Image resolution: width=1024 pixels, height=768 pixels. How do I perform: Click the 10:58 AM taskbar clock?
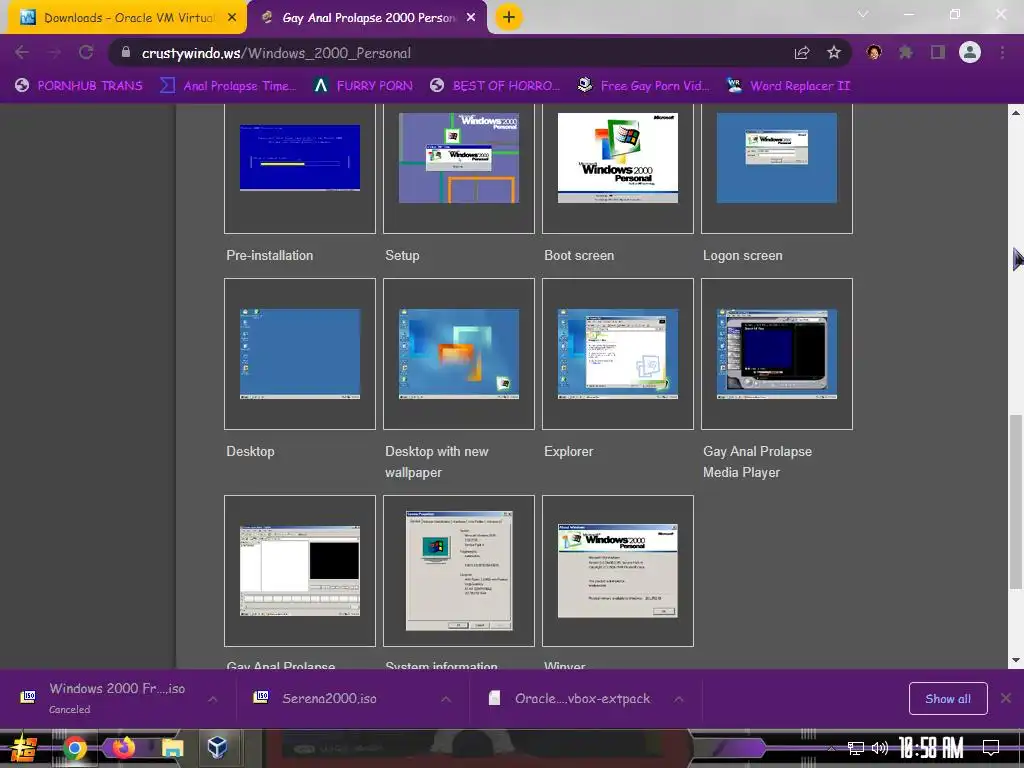931,748
